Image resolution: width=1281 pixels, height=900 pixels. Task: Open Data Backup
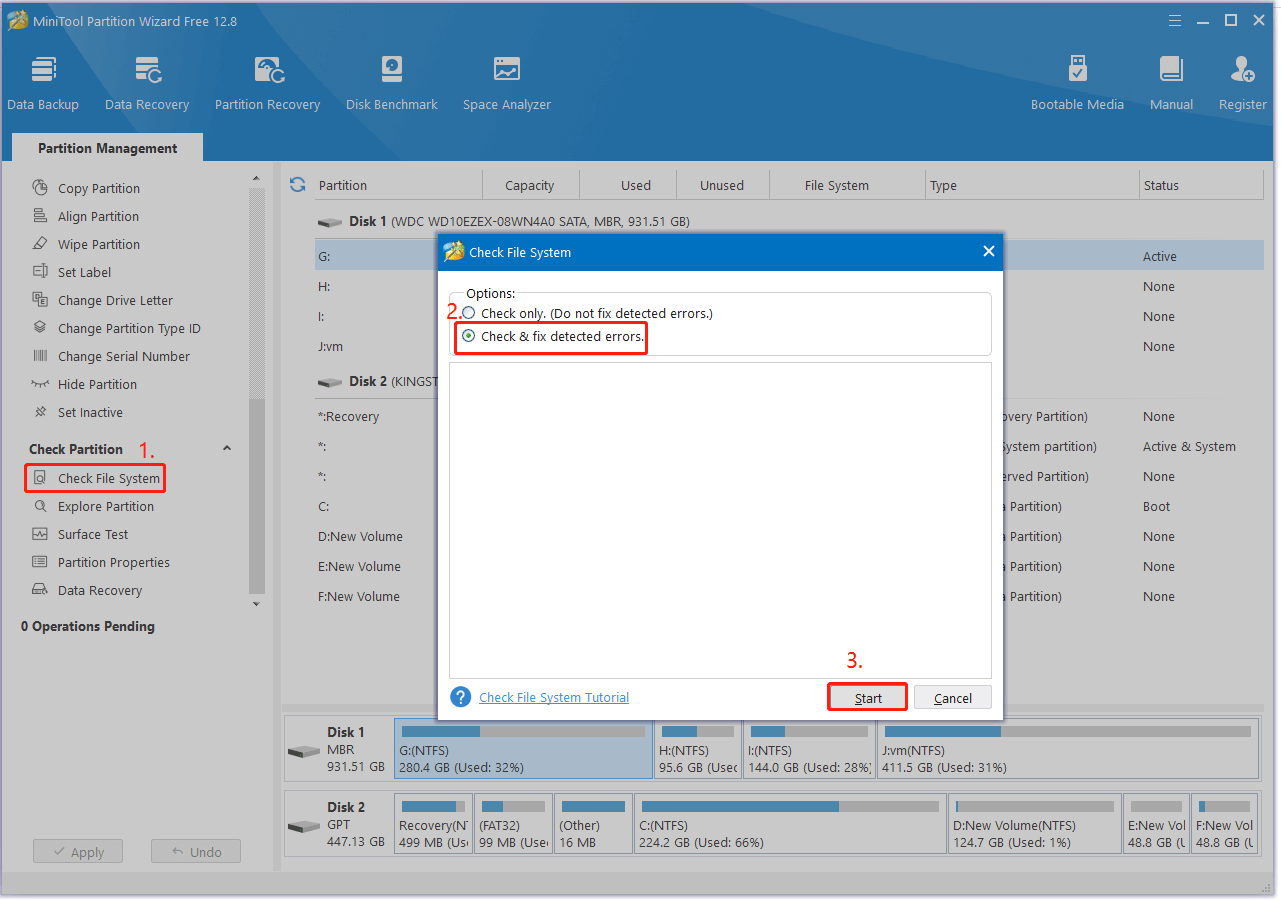pyautogui.click(x=43, y=80)
